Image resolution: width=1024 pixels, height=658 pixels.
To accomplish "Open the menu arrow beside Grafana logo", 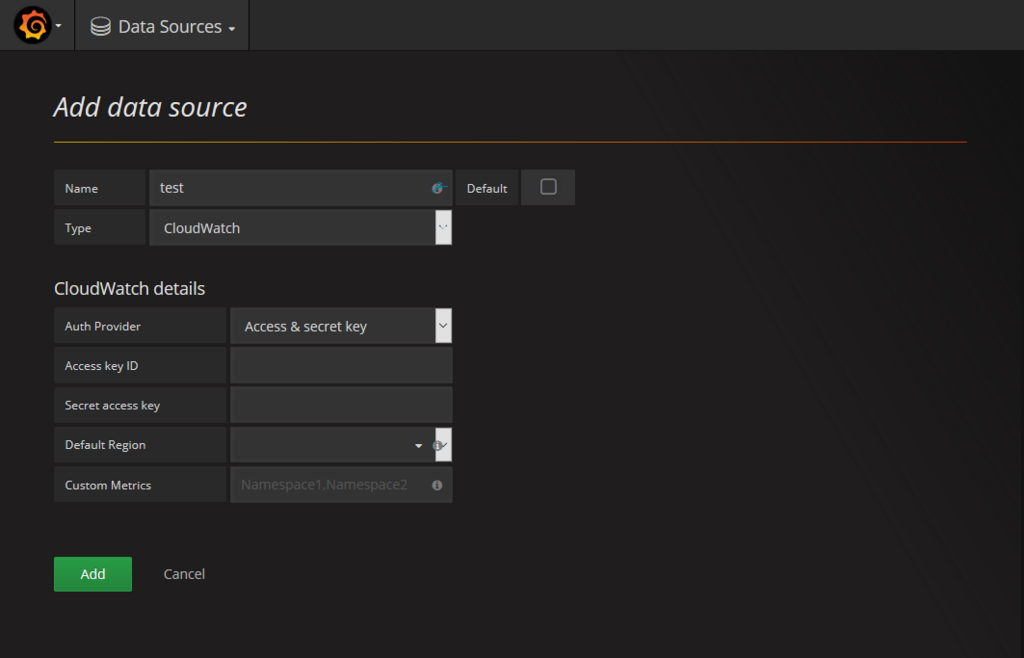I will pos(58,26).
